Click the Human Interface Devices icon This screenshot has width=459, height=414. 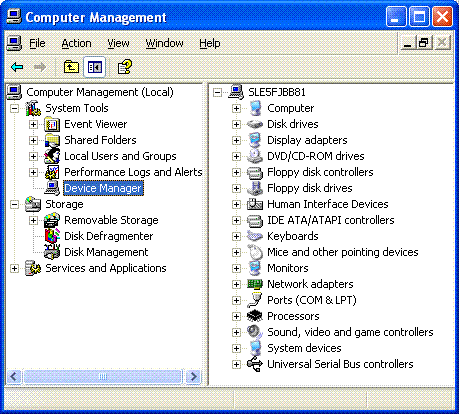(255, 204)
